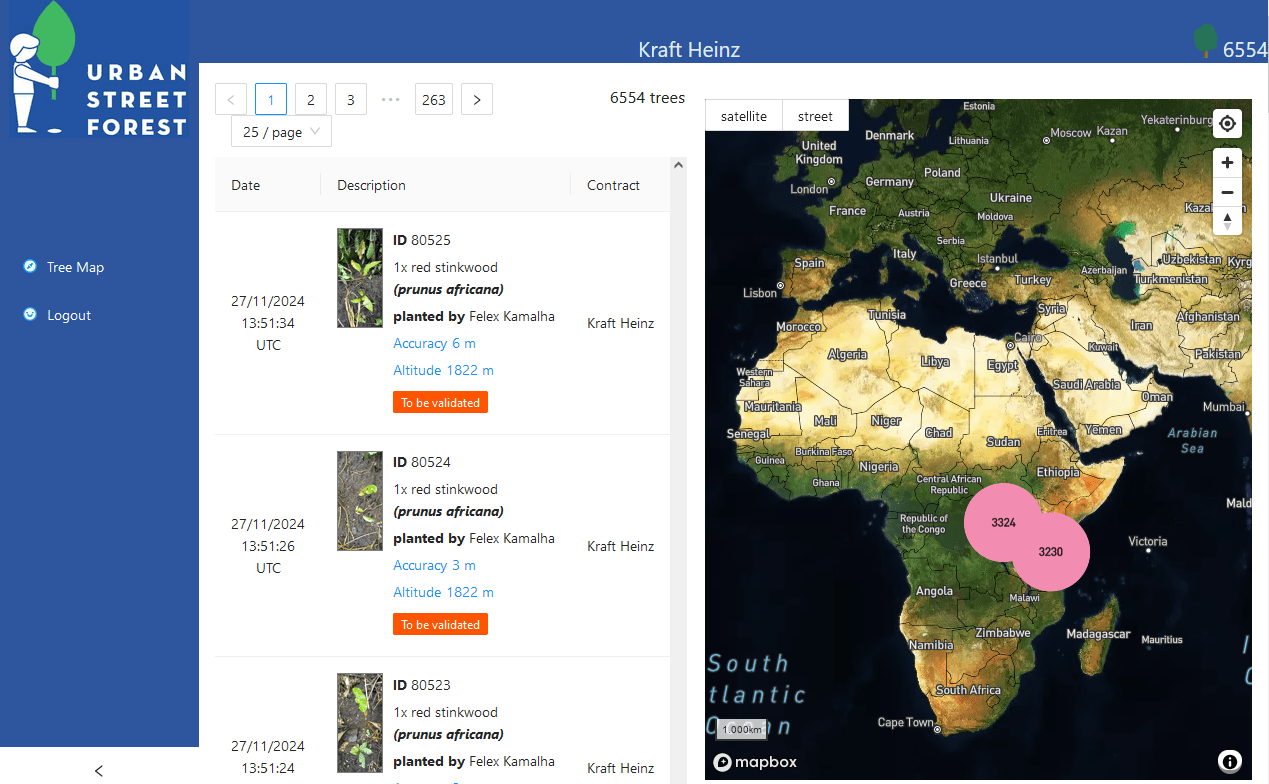This screenshot has width=1269, height=784.
Task: Open the 3230 tree cluster on map
Action: pyautogui.click(x=1050, y=552)
